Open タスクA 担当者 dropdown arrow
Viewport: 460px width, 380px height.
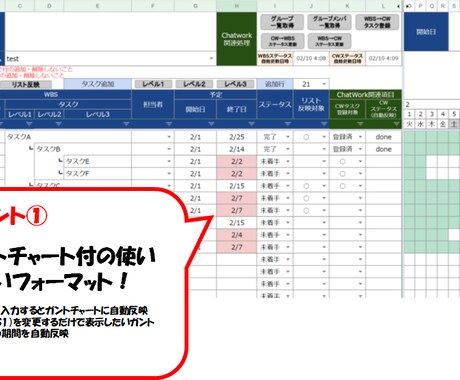169,137
